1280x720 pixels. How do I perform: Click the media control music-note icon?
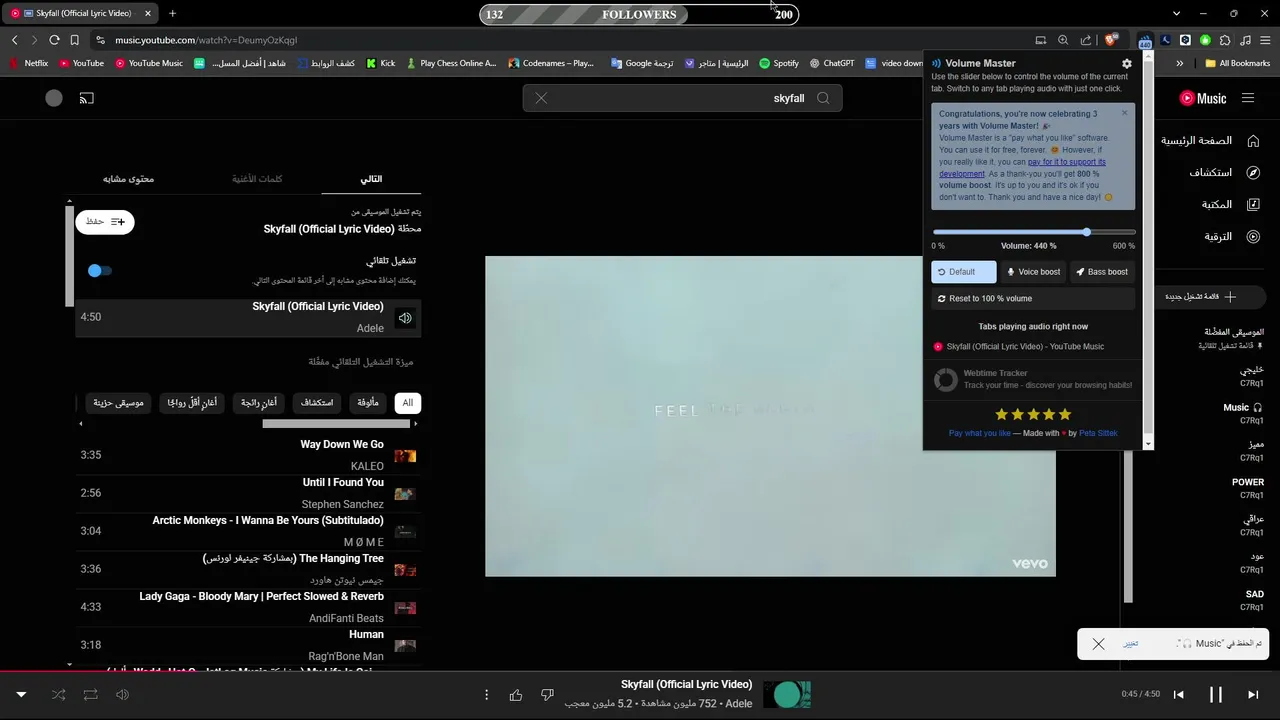pyautogui.click(x=1245, y=40)
